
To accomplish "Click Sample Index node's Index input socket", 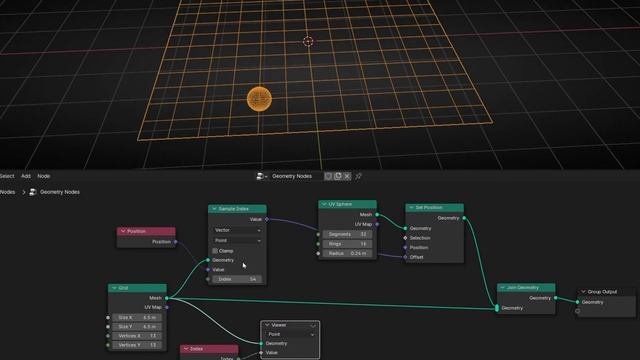I will pos(208,279).
